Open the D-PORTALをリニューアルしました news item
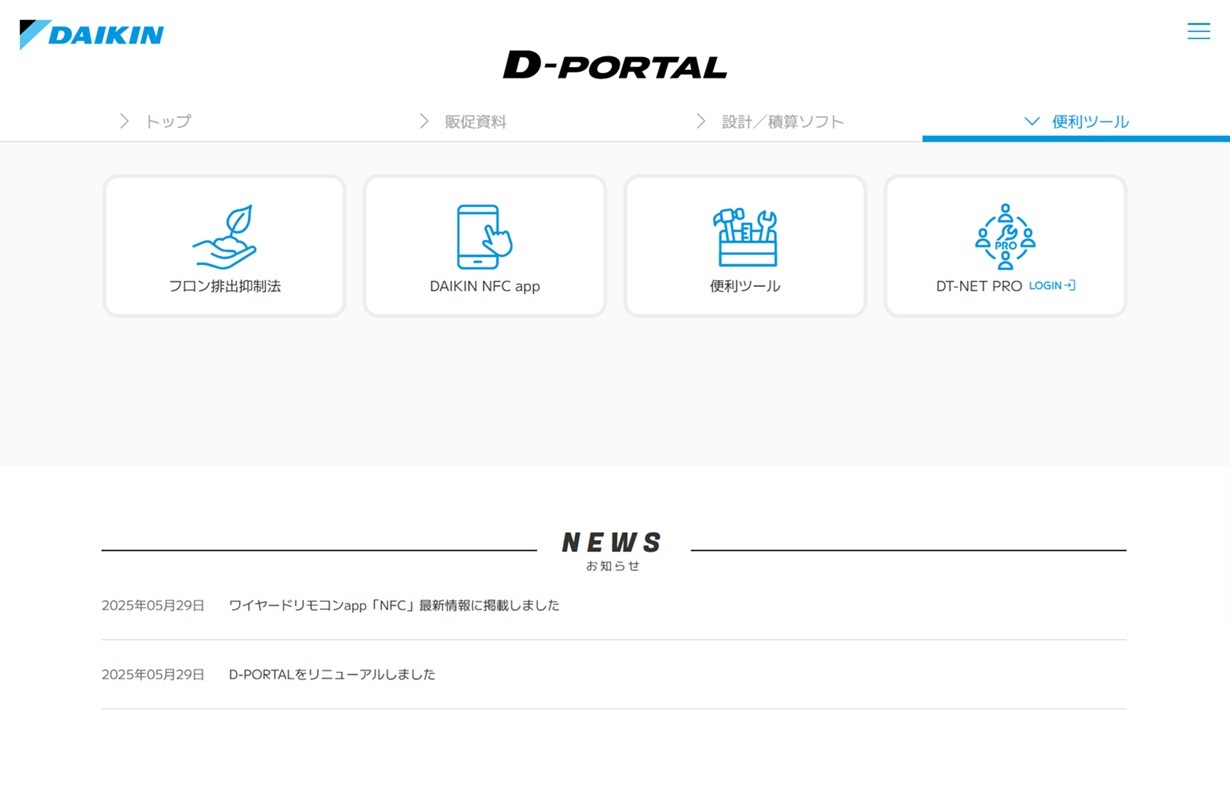Viewport: 1230px width, 800px height. tap(332, 674)
